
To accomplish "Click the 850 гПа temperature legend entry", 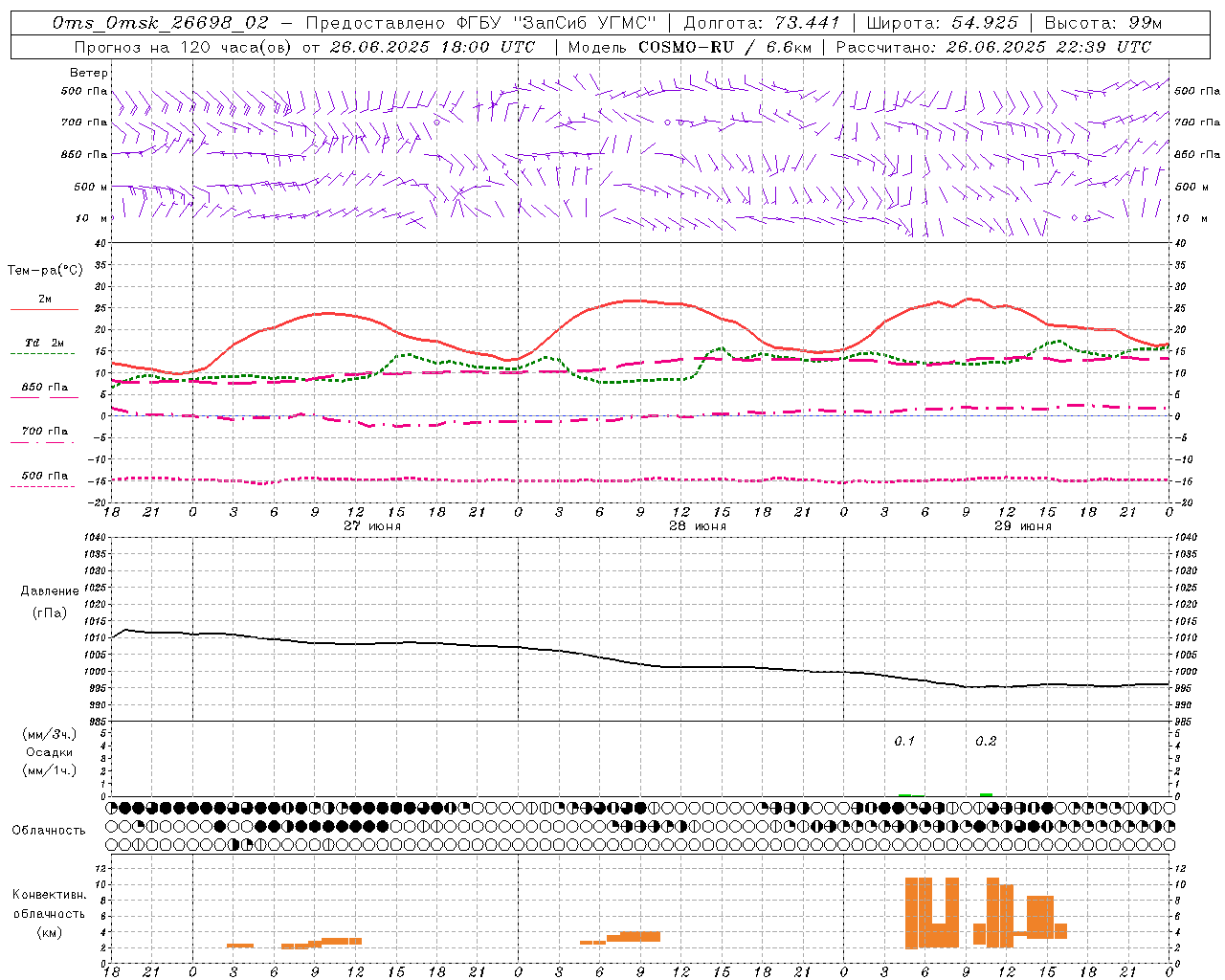I will 44,388.
